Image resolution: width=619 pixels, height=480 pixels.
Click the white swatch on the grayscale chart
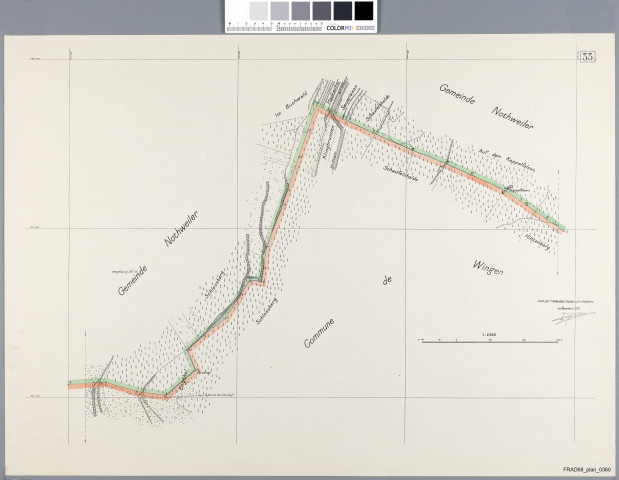tap(236, 10)
